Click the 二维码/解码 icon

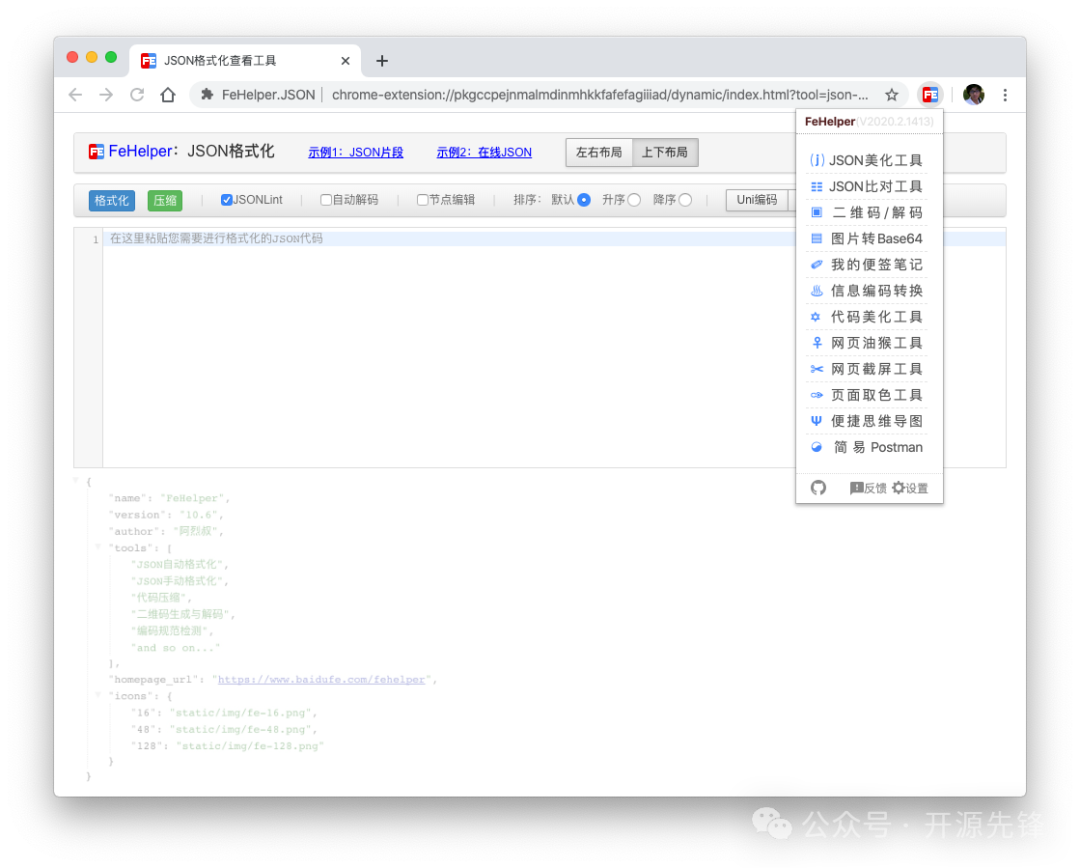(816, 212)
